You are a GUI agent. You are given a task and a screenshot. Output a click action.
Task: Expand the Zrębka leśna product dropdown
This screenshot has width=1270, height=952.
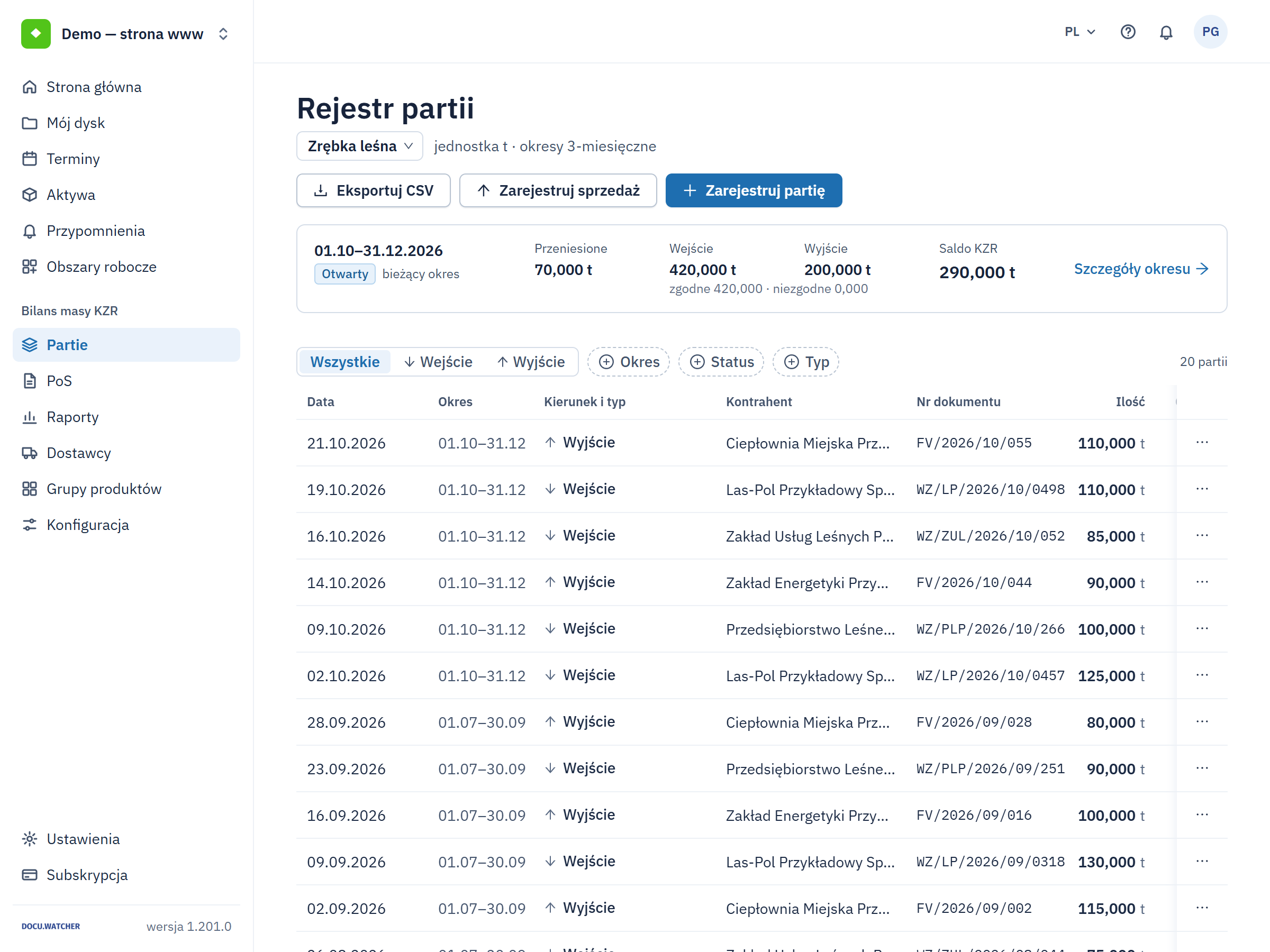[360, 147]
